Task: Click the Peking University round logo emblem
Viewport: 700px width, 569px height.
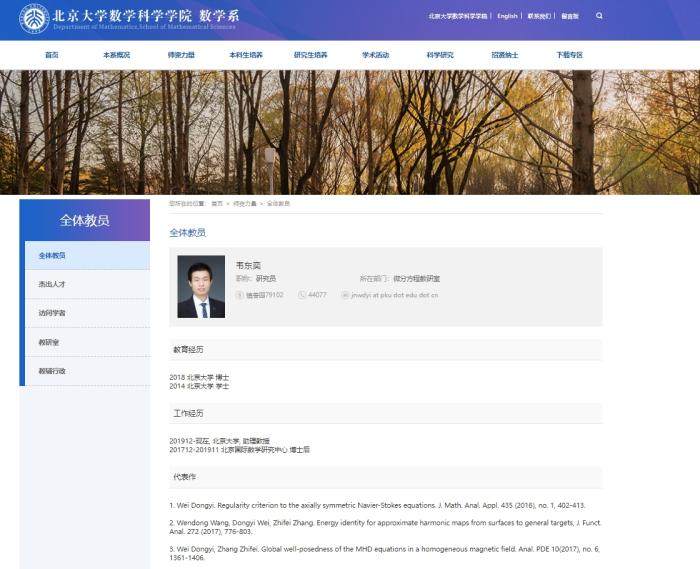Action: (34, 18)
